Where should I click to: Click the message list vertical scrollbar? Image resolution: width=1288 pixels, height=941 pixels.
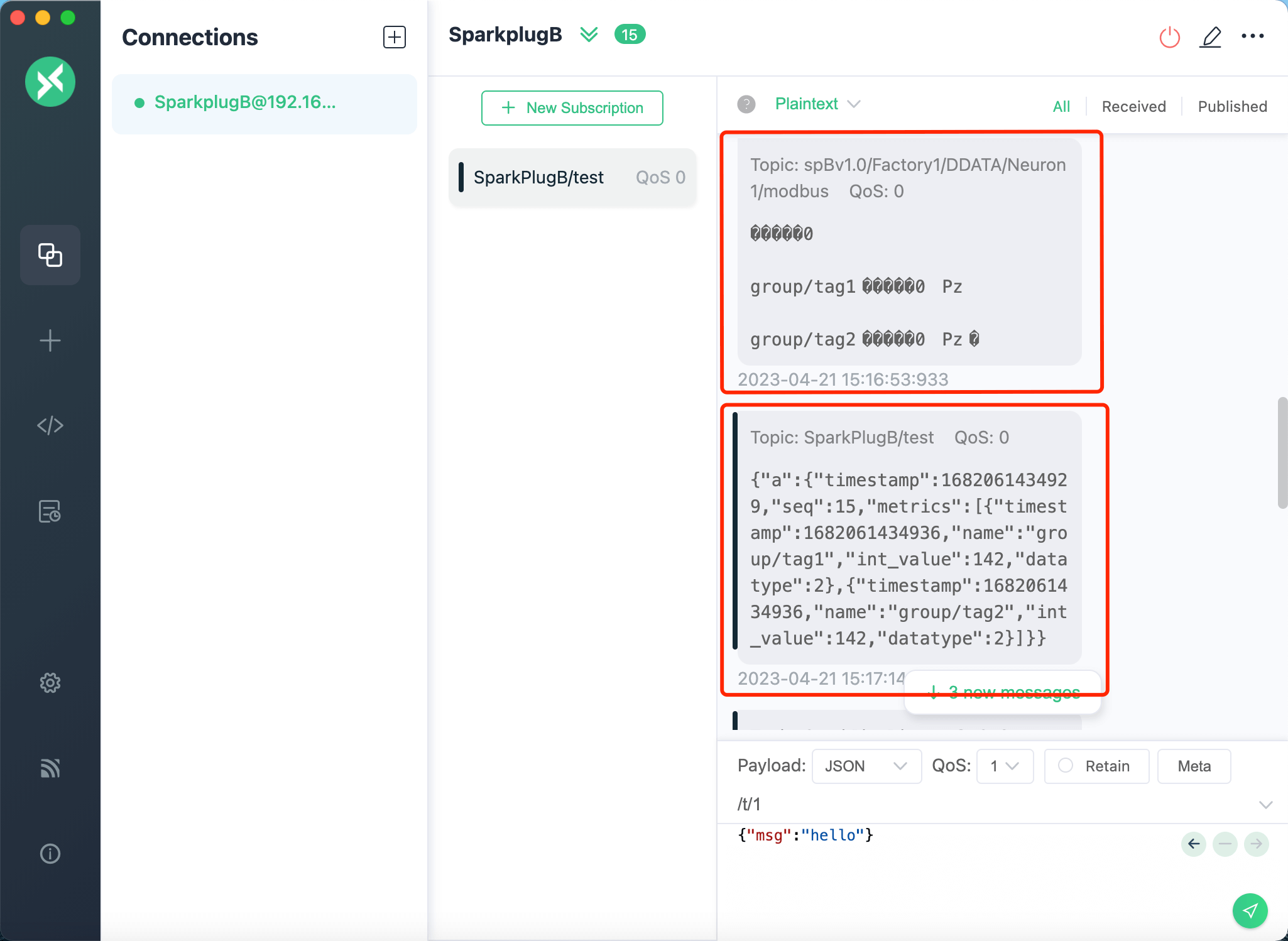(x=1282, y=452)
